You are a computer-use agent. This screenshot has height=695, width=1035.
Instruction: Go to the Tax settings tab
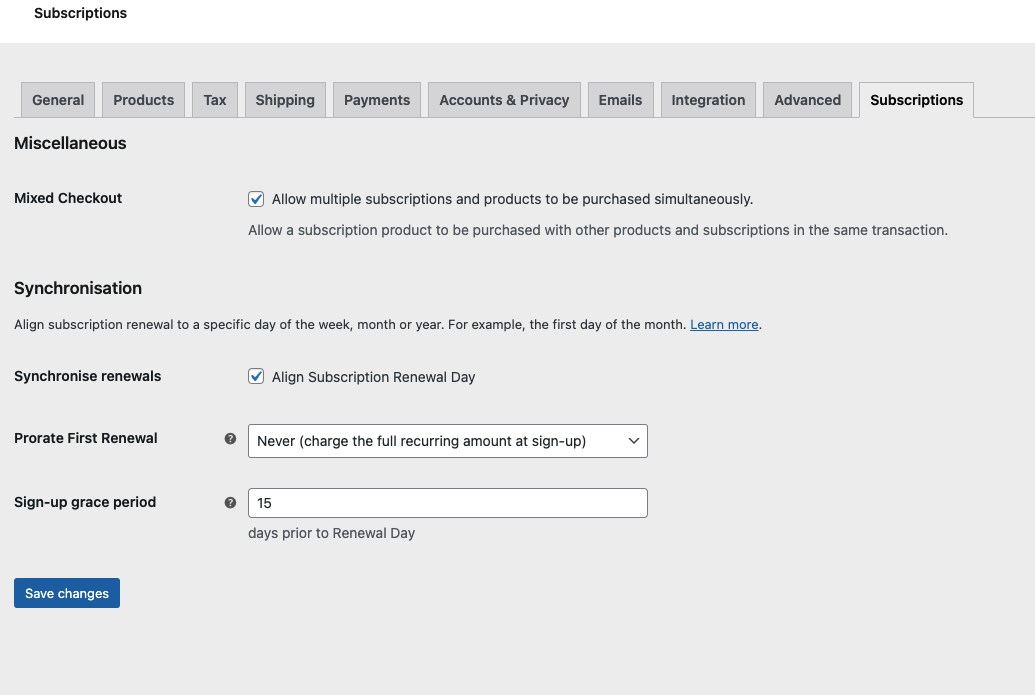[215, 100]
